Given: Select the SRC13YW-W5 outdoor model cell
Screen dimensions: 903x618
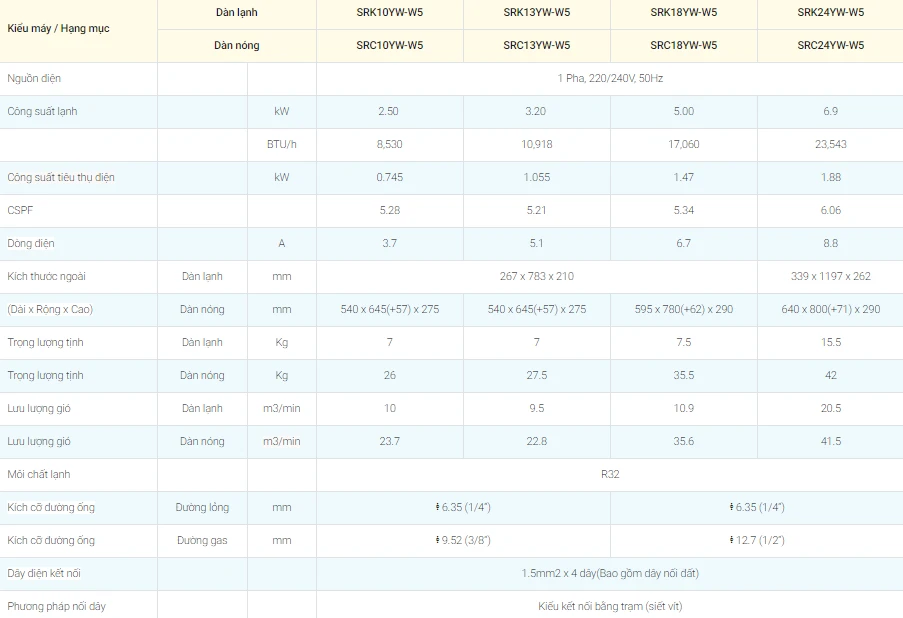Looking at the screenshot, I should coord(536,45).
